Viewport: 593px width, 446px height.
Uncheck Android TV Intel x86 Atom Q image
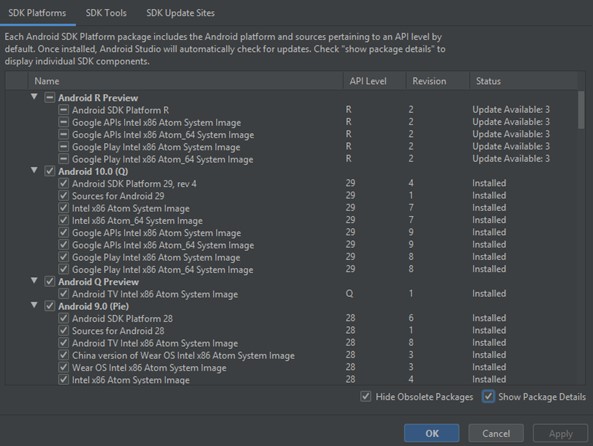pos(64,294)
